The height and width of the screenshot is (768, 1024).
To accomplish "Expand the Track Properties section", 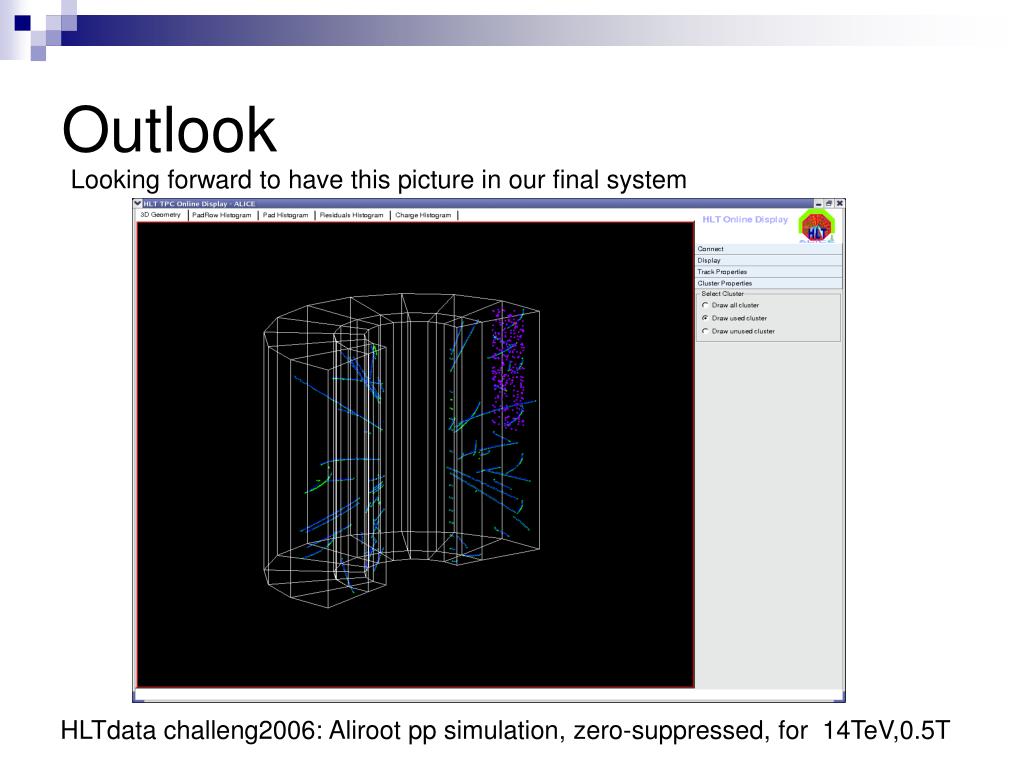I will click(769, 272).
